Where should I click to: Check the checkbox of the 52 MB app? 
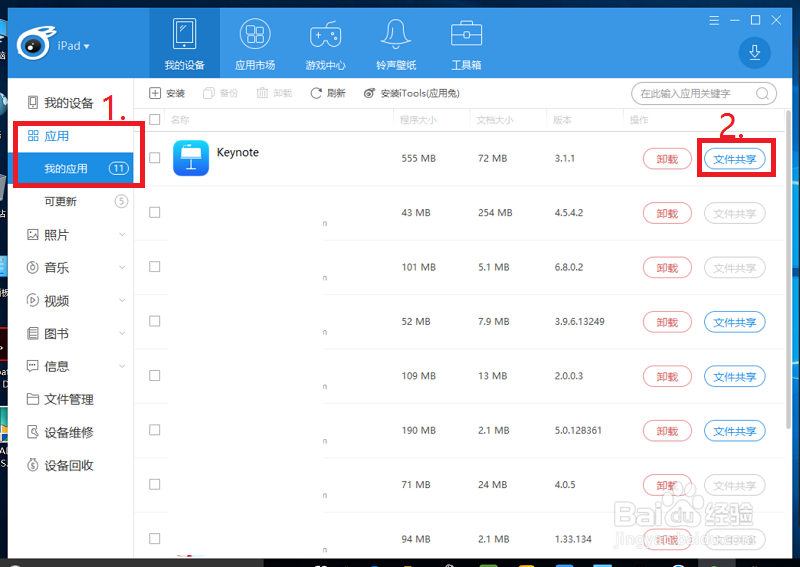(x=155, y=321)
